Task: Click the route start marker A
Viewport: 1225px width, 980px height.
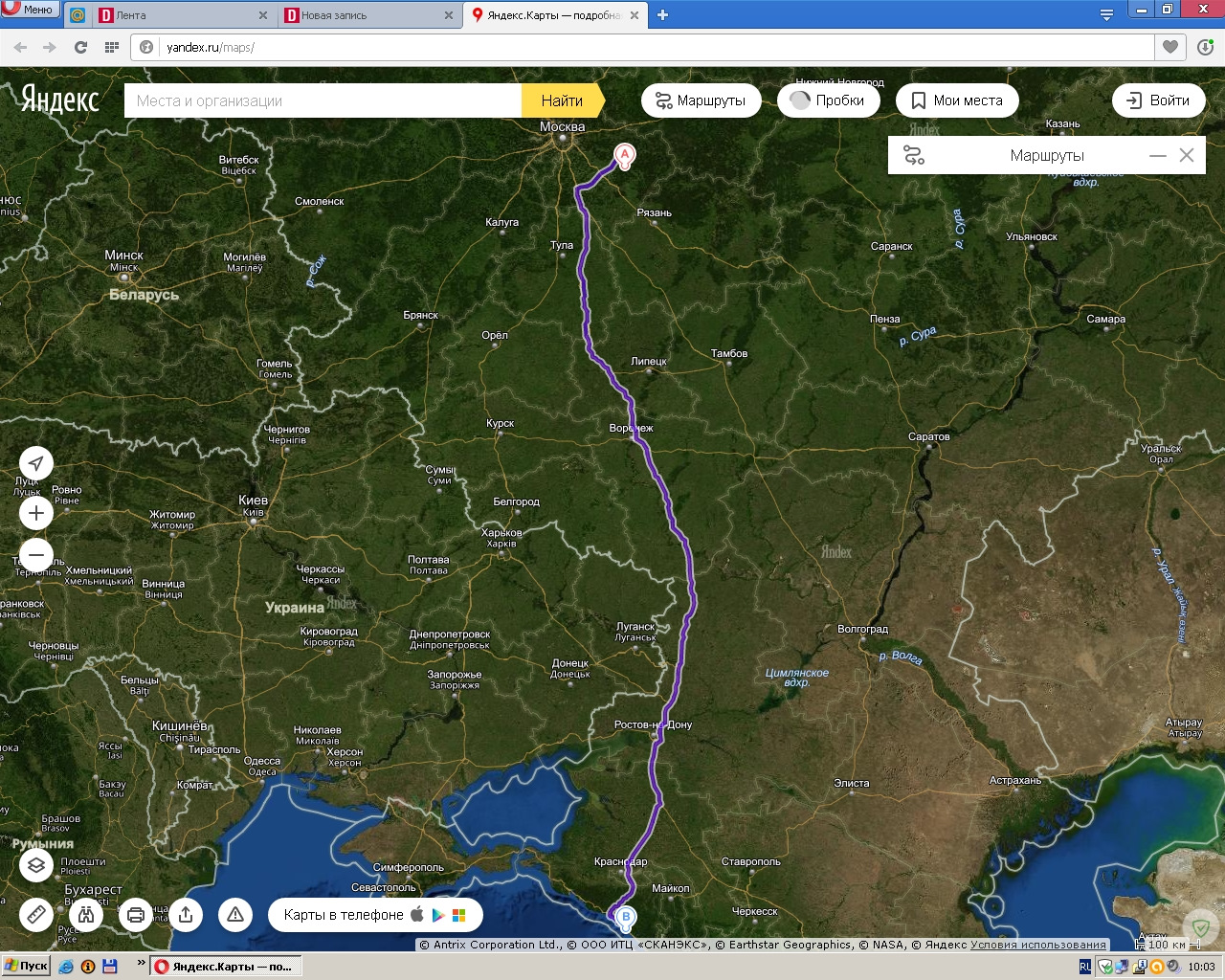Action: [625, 155]
